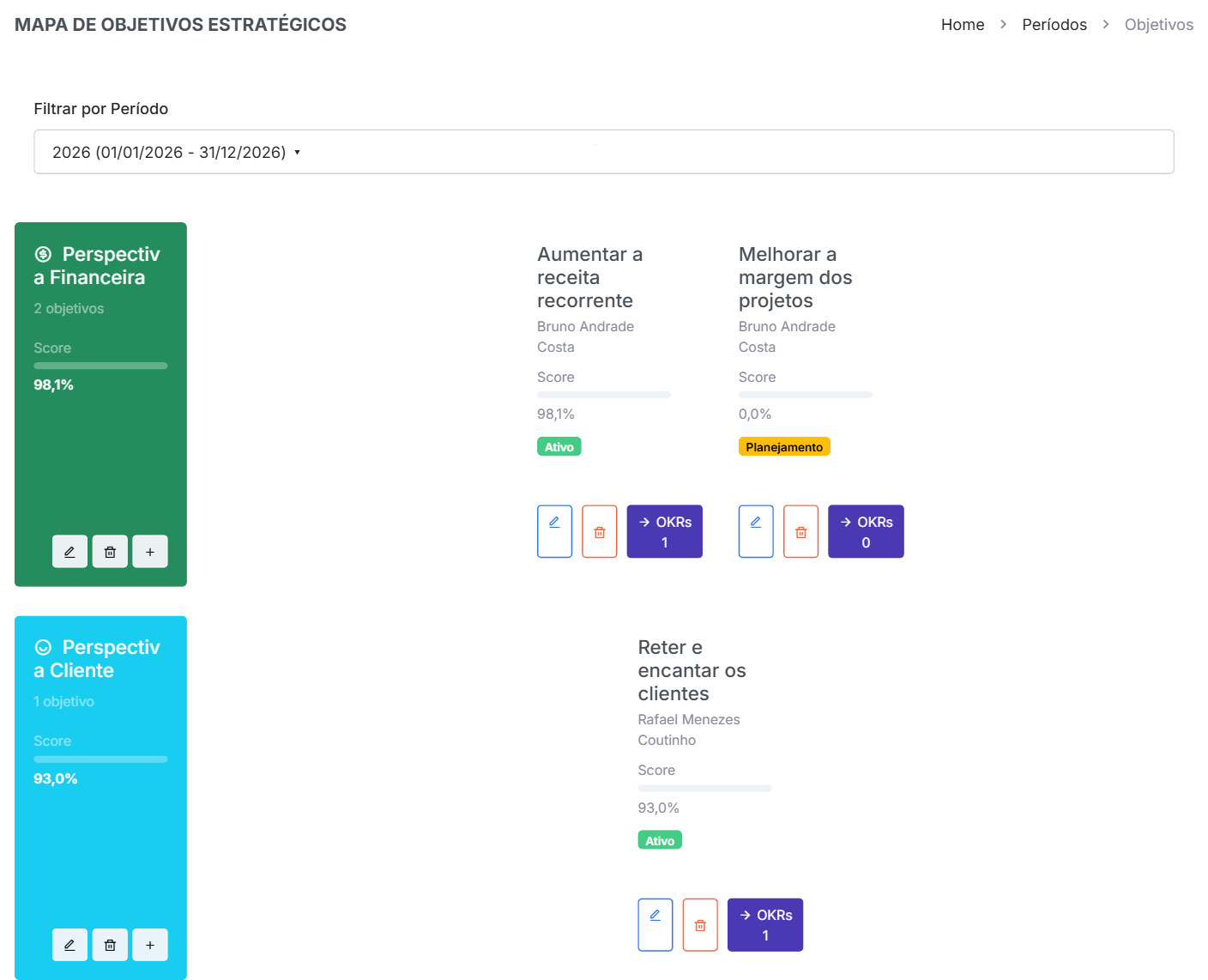Delete the Perspectiva Financeira card
The height and width of the screenshot is (980, 1208).
pyautogui.click(x=110, y=552)
